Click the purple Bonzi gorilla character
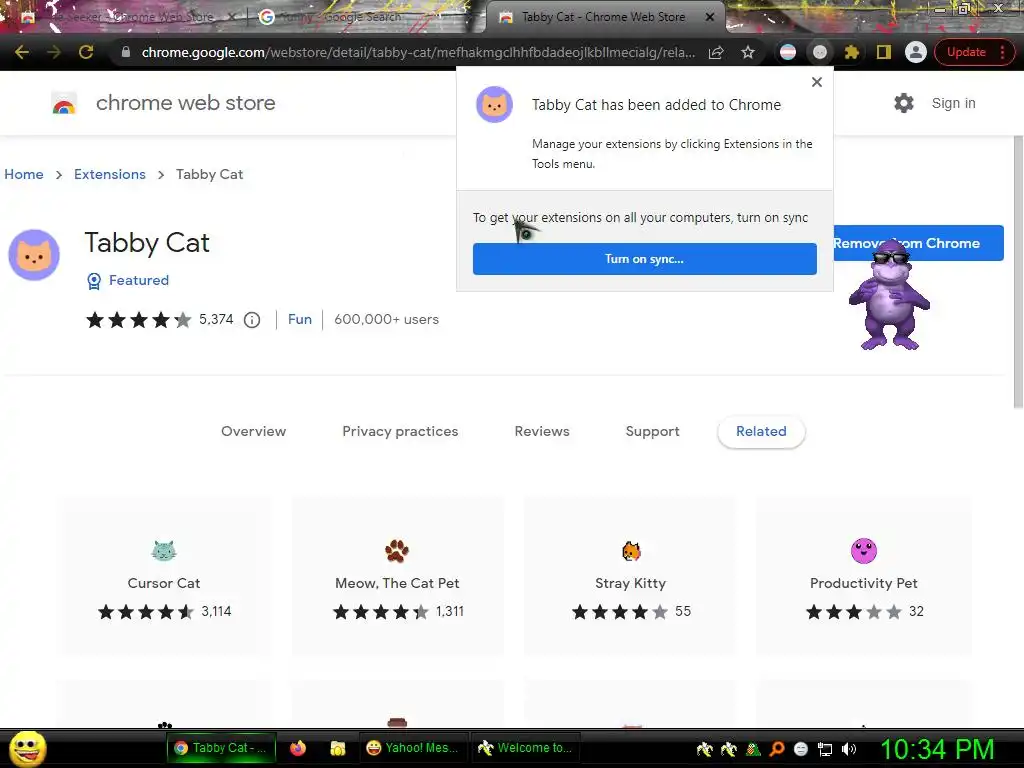 tap(889, 295)
